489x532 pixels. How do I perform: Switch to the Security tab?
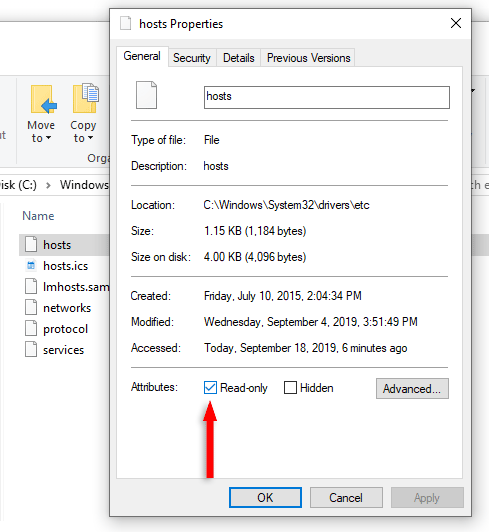pos(192,58)
